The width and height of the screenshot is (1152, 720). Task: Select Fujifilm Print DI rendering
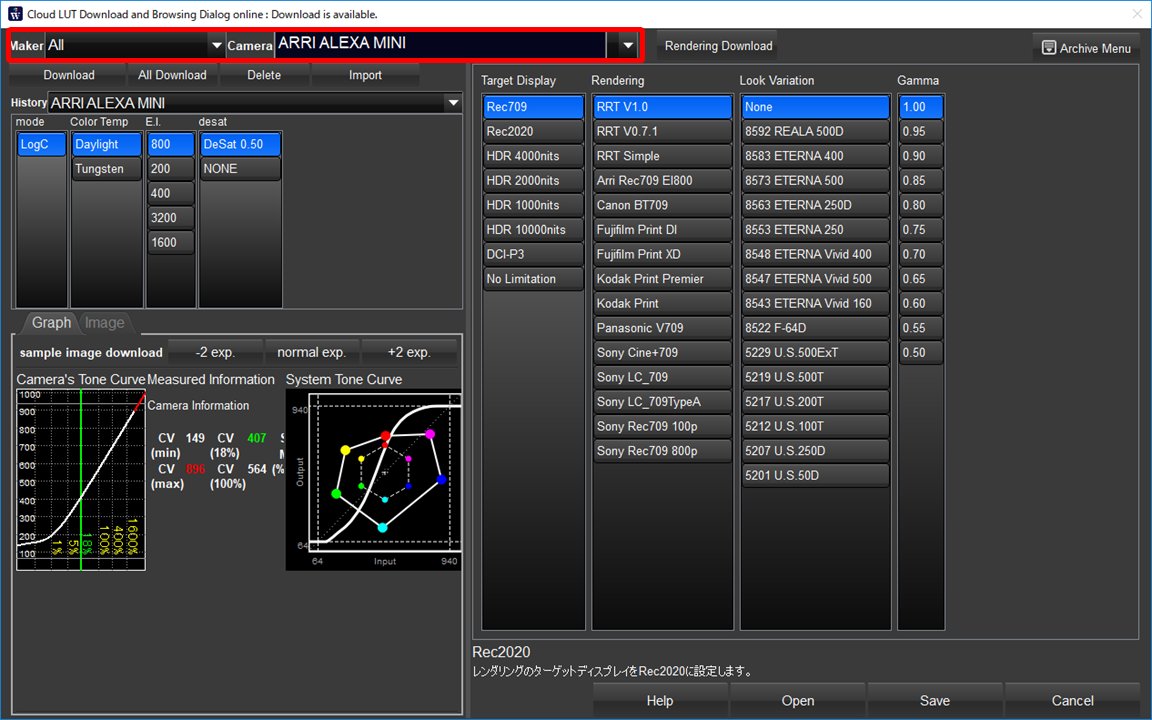[663, 230]
